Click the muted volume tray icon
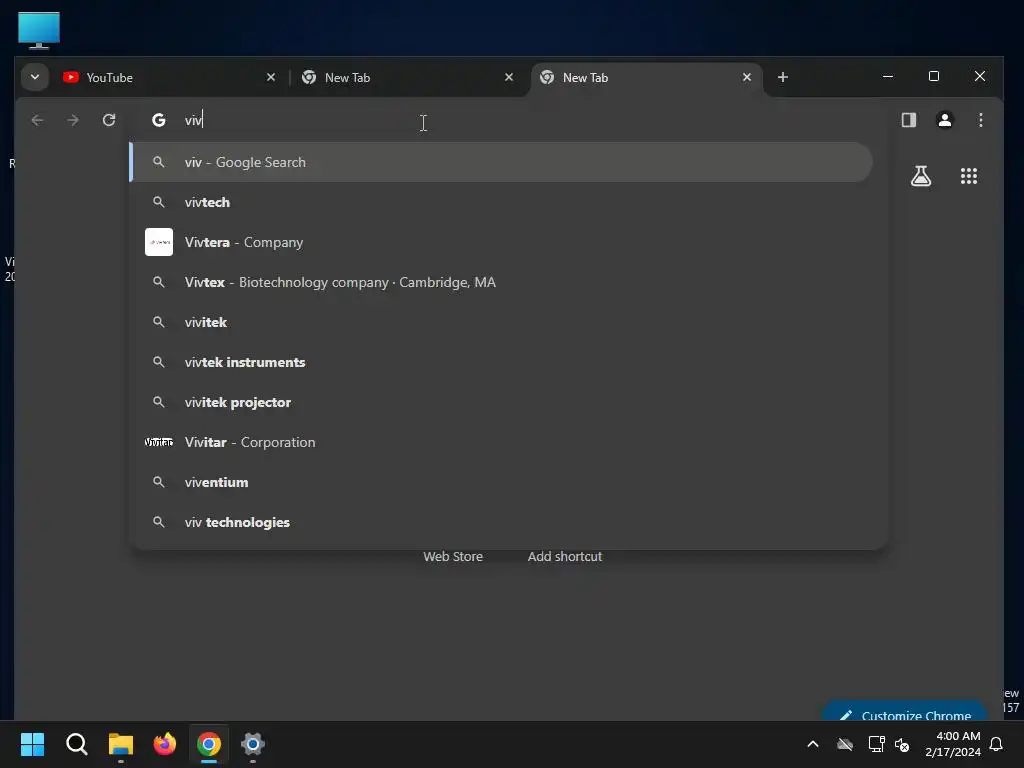Viewport: 1024px width, 768px height. tap(903, 744)
